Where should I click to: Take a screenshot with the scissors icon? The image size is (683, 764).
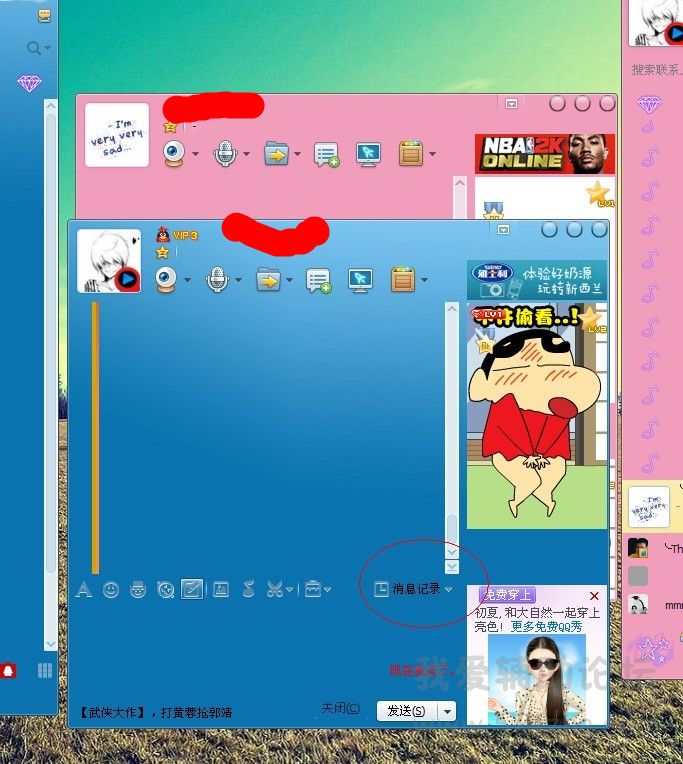(275, 590)
